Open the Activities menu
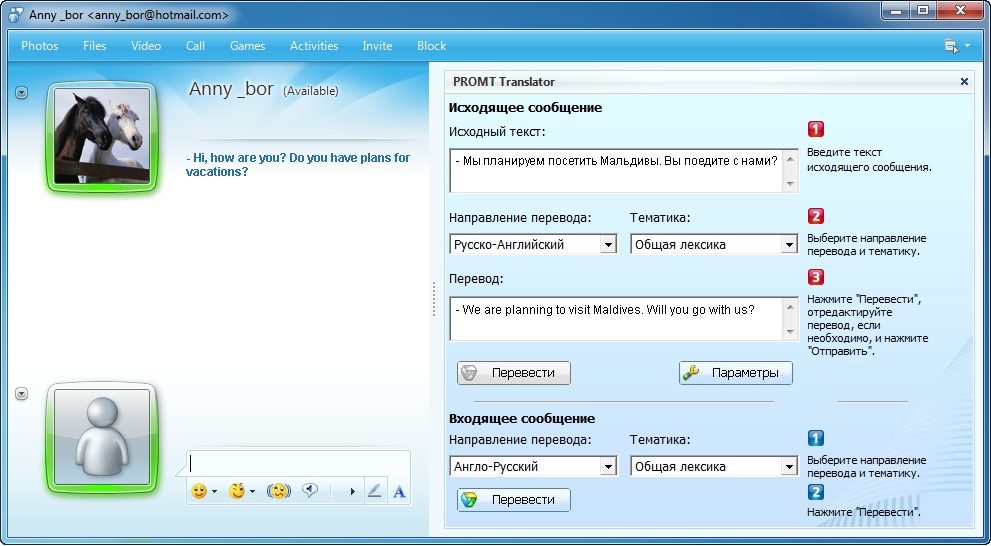Viewport: 991px width, 546px height. [314, 46]
